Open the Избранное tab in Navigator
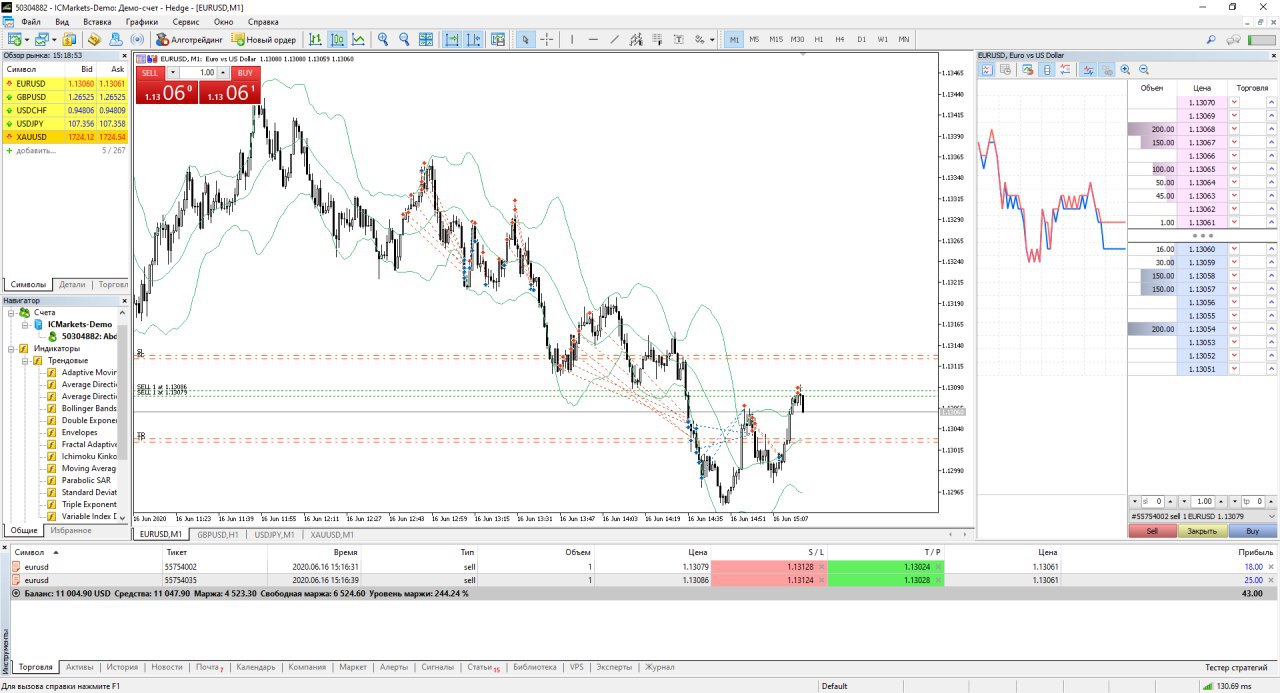Image resolution: width=1280 pixels, height=693 pixels. point(71,530)
